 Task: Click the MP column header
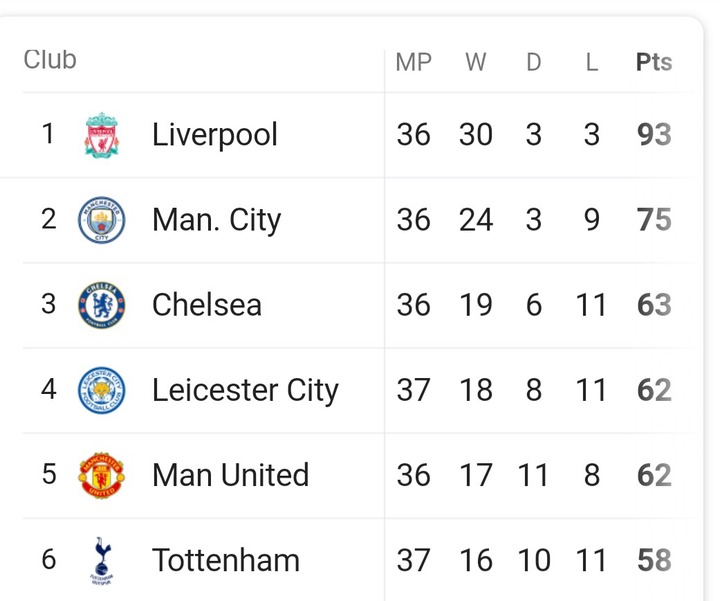[414, 62]
